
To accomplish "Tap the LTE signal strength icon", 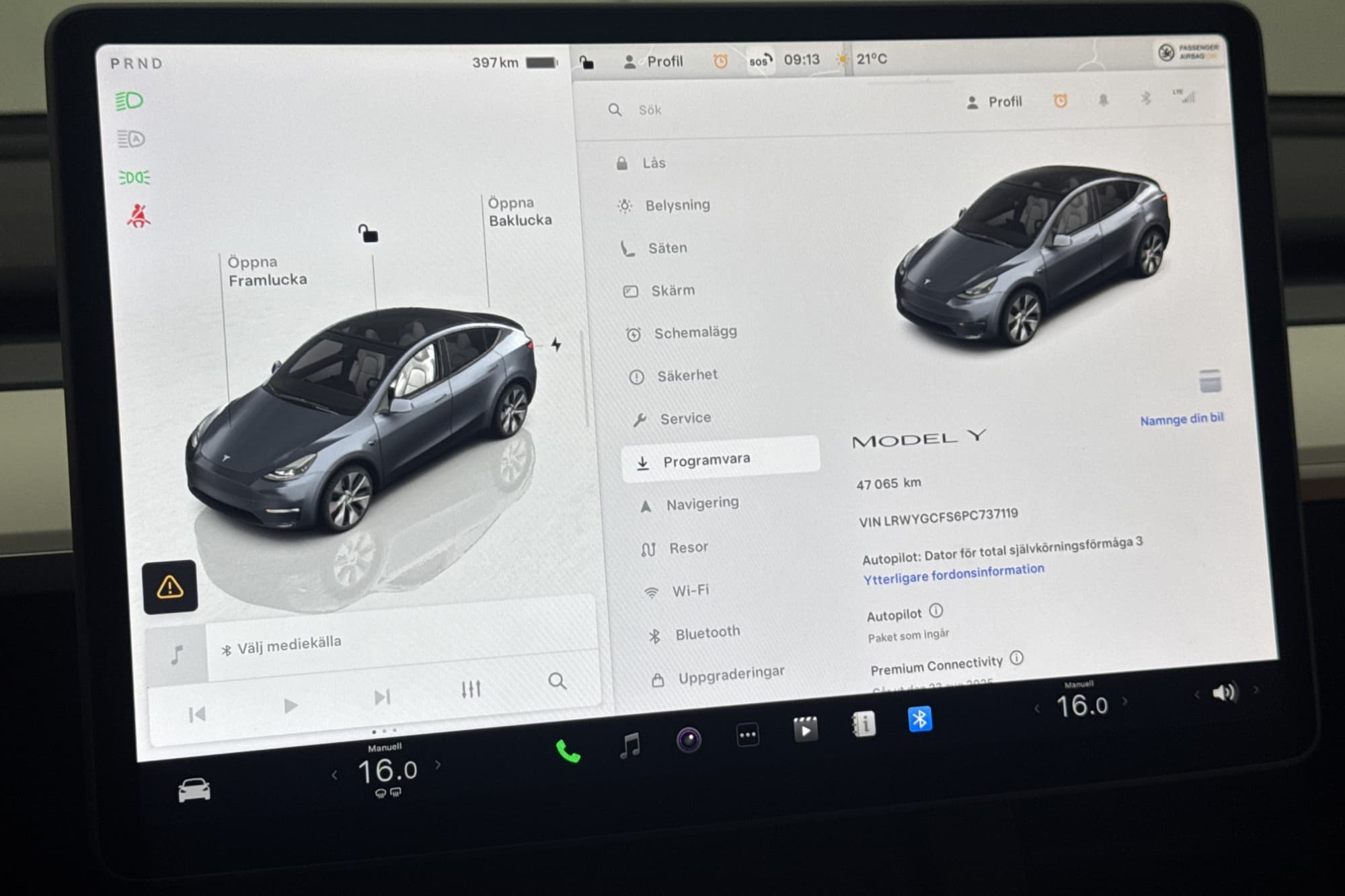I will pyautogui.click(x=1184, y=97).
